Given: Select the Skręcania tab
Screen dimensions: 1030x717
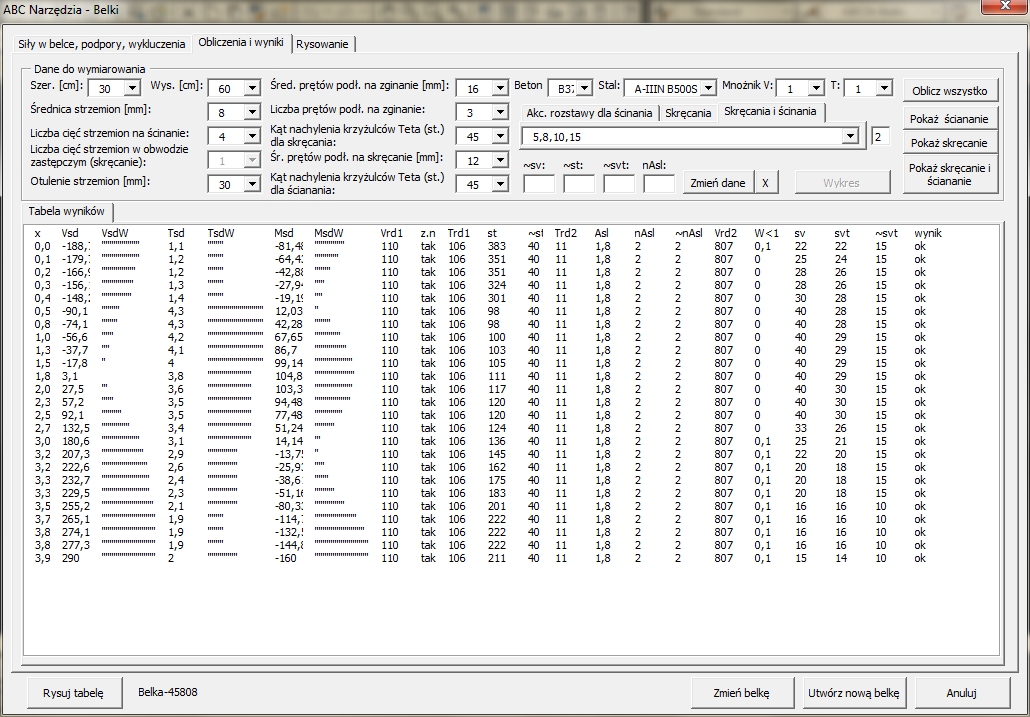Looking at the screenshot, I should point(688,113).
